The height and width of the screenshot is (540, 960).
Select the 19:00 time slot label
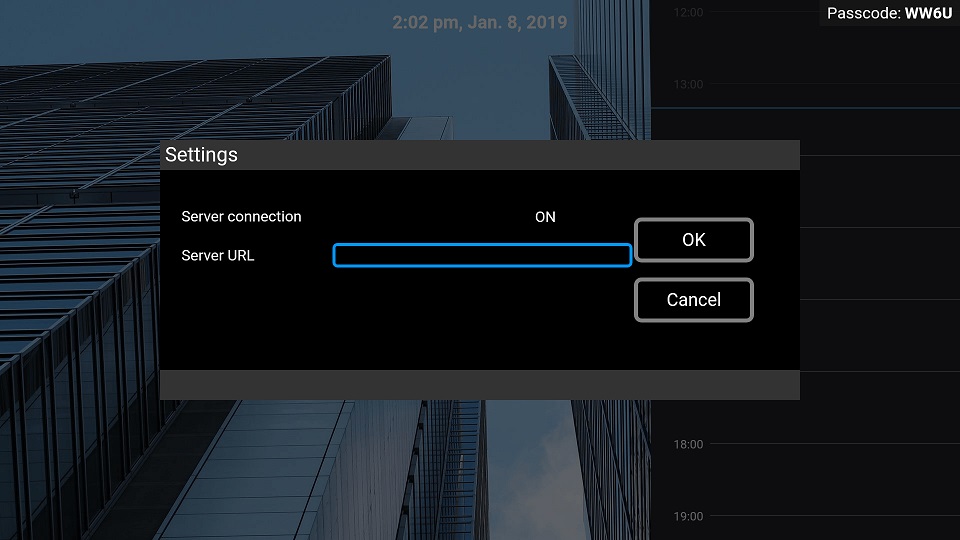pyautogui.click(x=688, y=516)
